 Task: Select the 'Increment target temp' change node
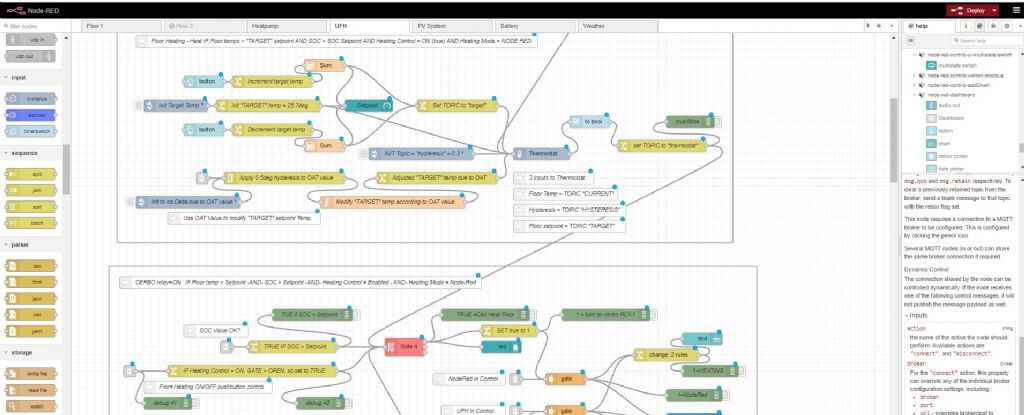[272, 82]
